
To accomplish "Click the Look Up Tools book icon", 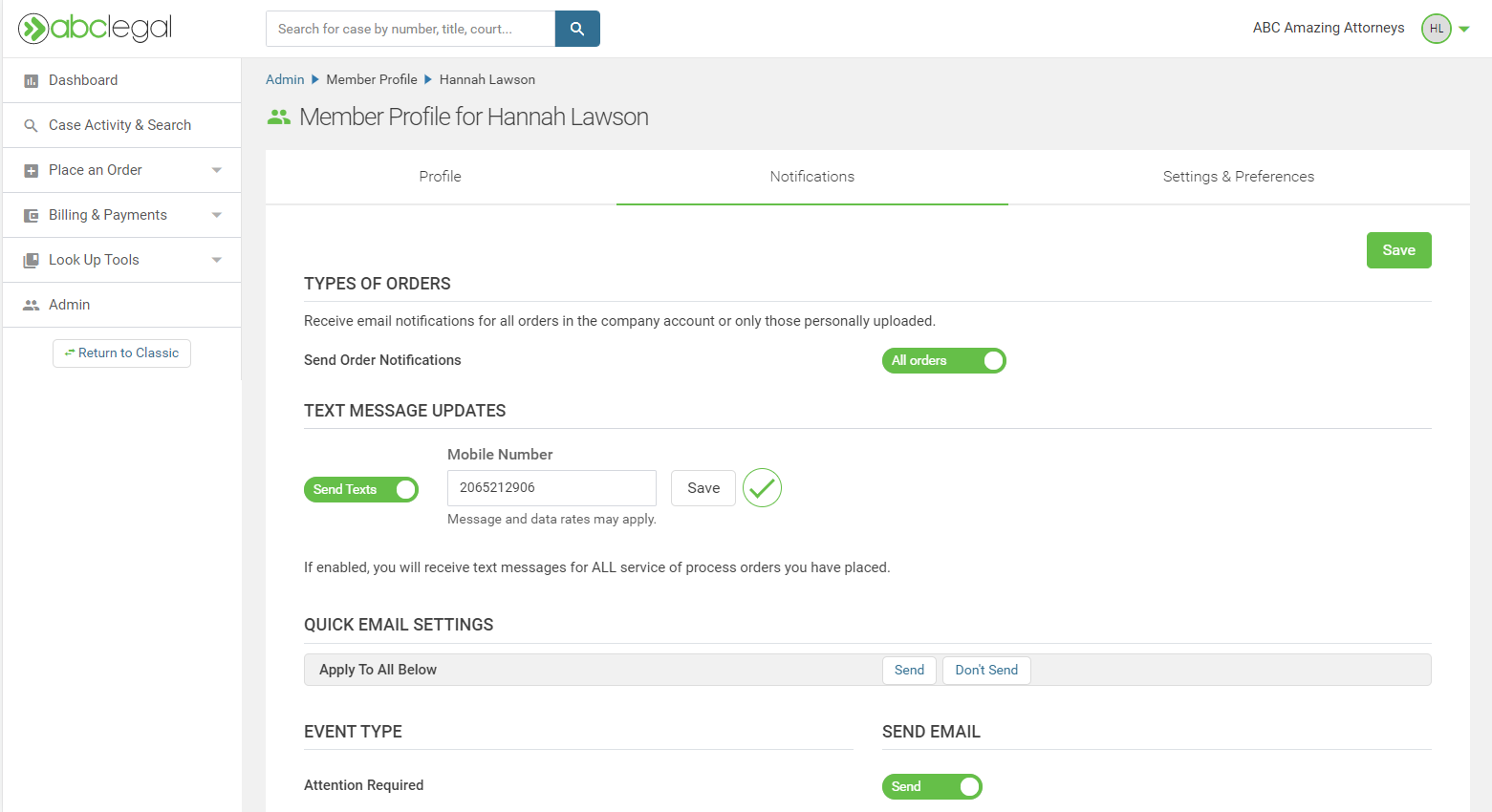I will pos(31,261).
